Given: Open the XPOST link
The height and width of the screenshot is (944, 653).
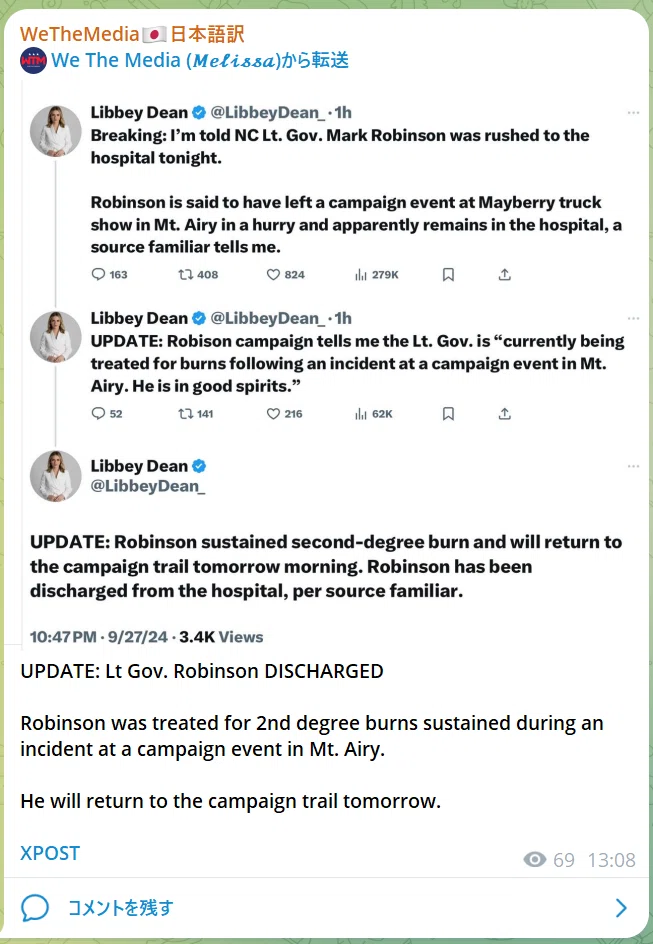Looking at the screenshot, I should 50,853.
